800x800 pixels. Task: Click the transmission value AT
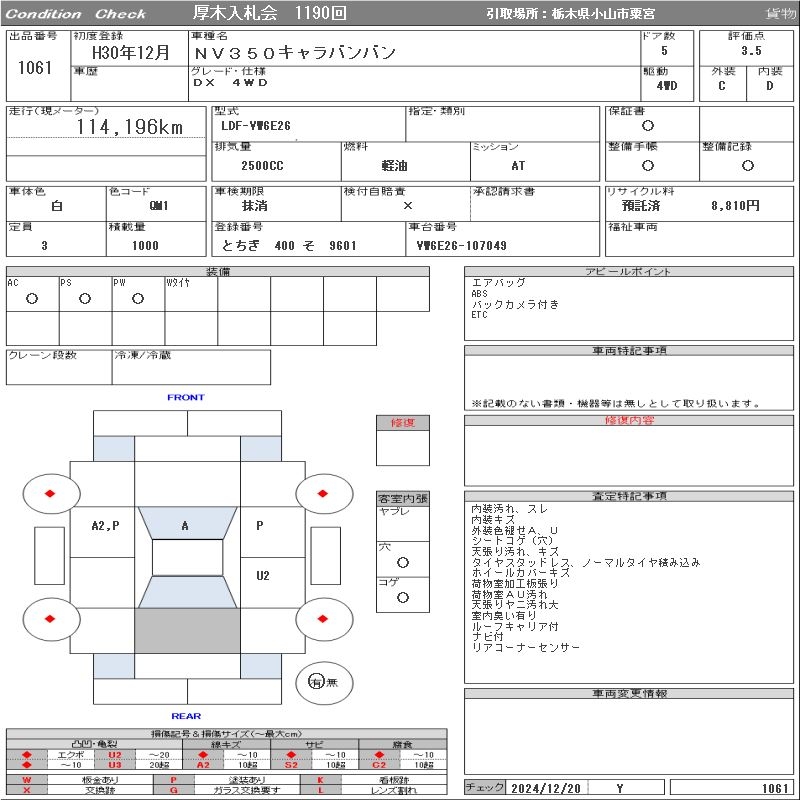point(518,165)
